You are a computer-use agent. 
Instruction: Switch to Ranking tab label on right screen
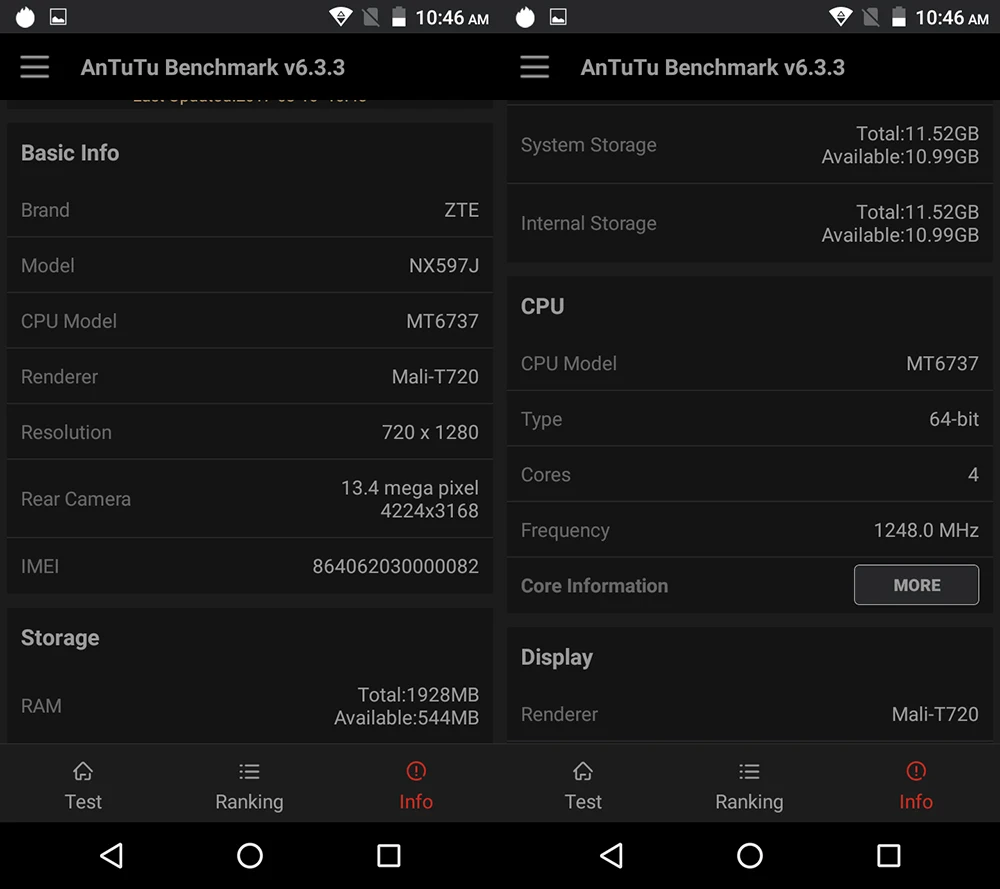coord(749,802)
